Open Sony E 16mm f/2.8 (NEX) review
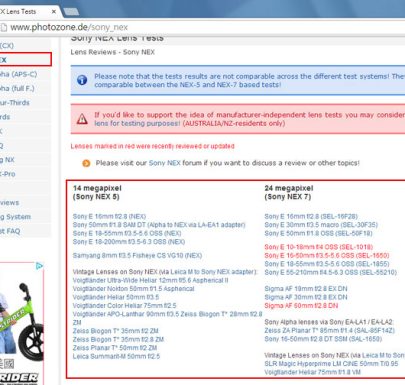The width and height of the screenshot is (405, 385). (109, 217)
